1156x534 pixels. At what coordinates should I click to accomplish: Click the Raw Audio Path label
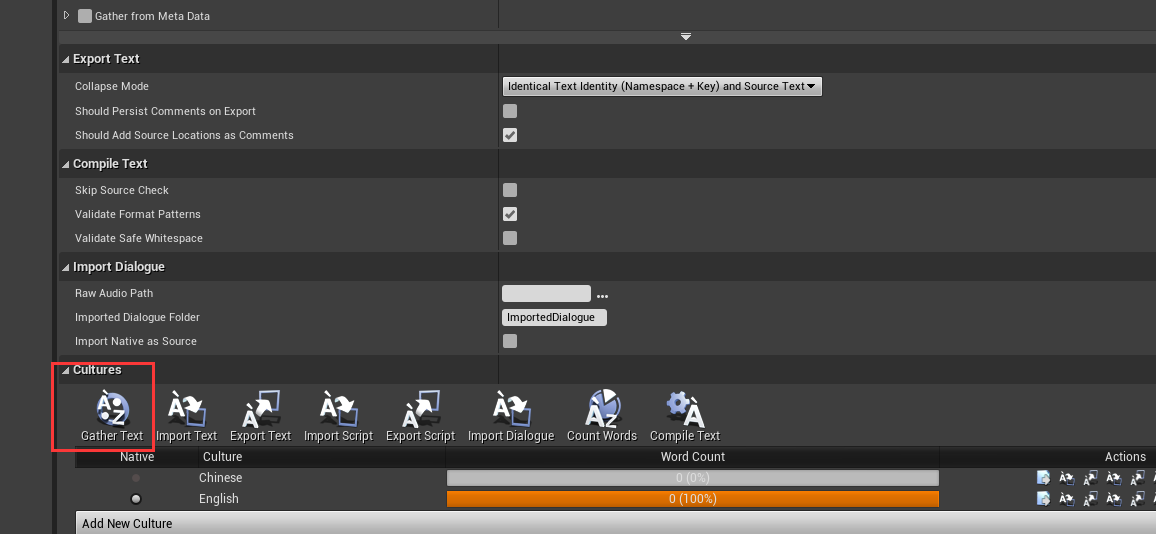pos(114,294)
